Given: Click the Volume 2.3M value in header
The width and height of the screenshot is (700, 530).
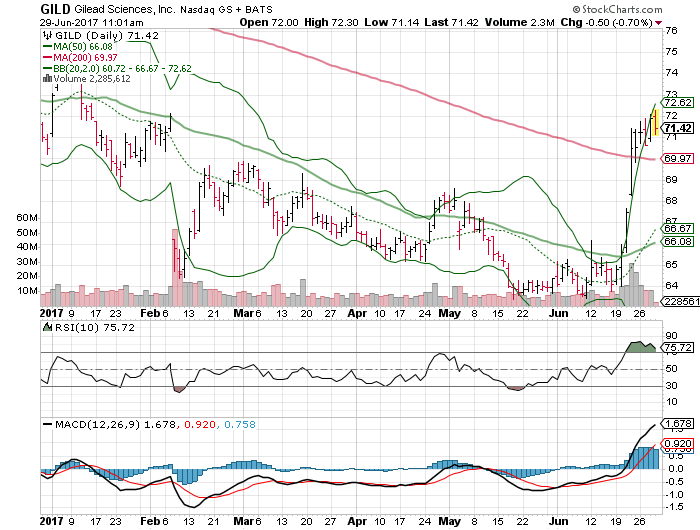Looking at the screenshot, I should pyautogui.click(x=520, y=22).
